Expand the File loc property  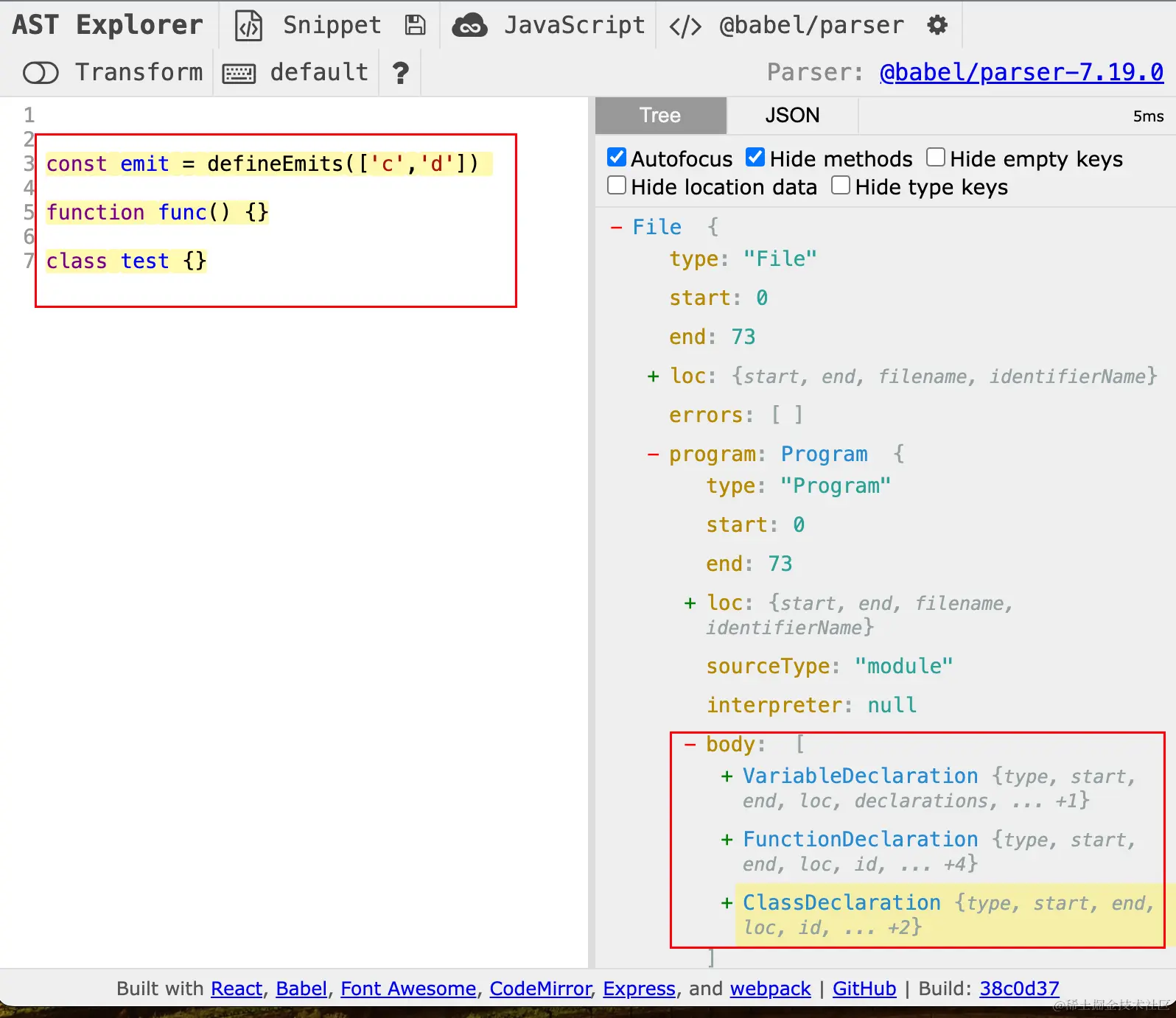click(653, 376)
